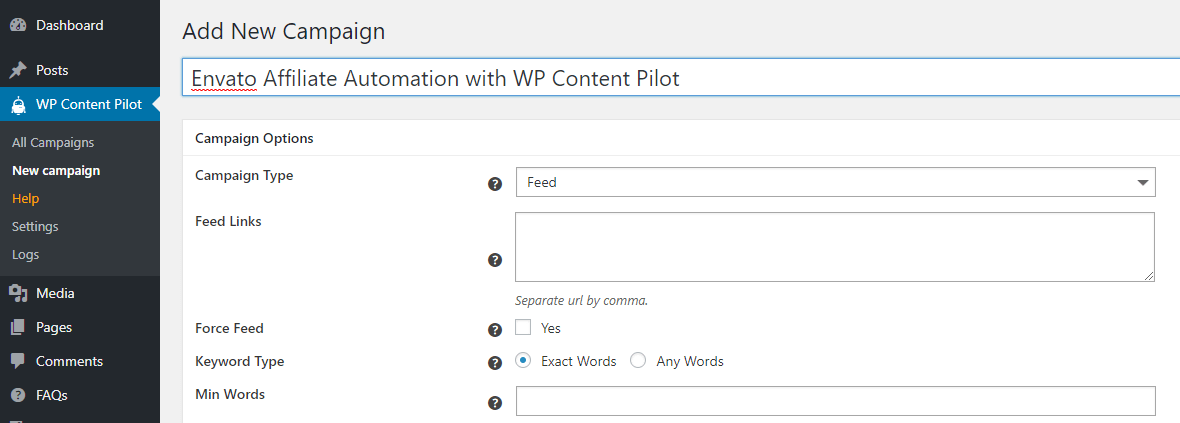Click the Dashboard gauge icon
Viewport: 1180px width, 423px height.
point(18,25)
